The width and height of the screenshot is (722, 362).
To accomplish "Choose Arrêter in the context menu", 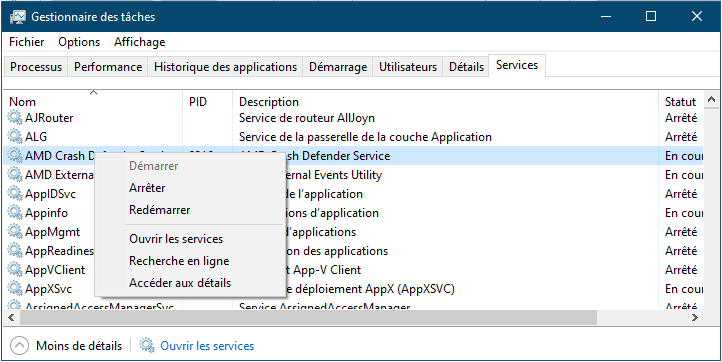I will click(x=189, y=188).
